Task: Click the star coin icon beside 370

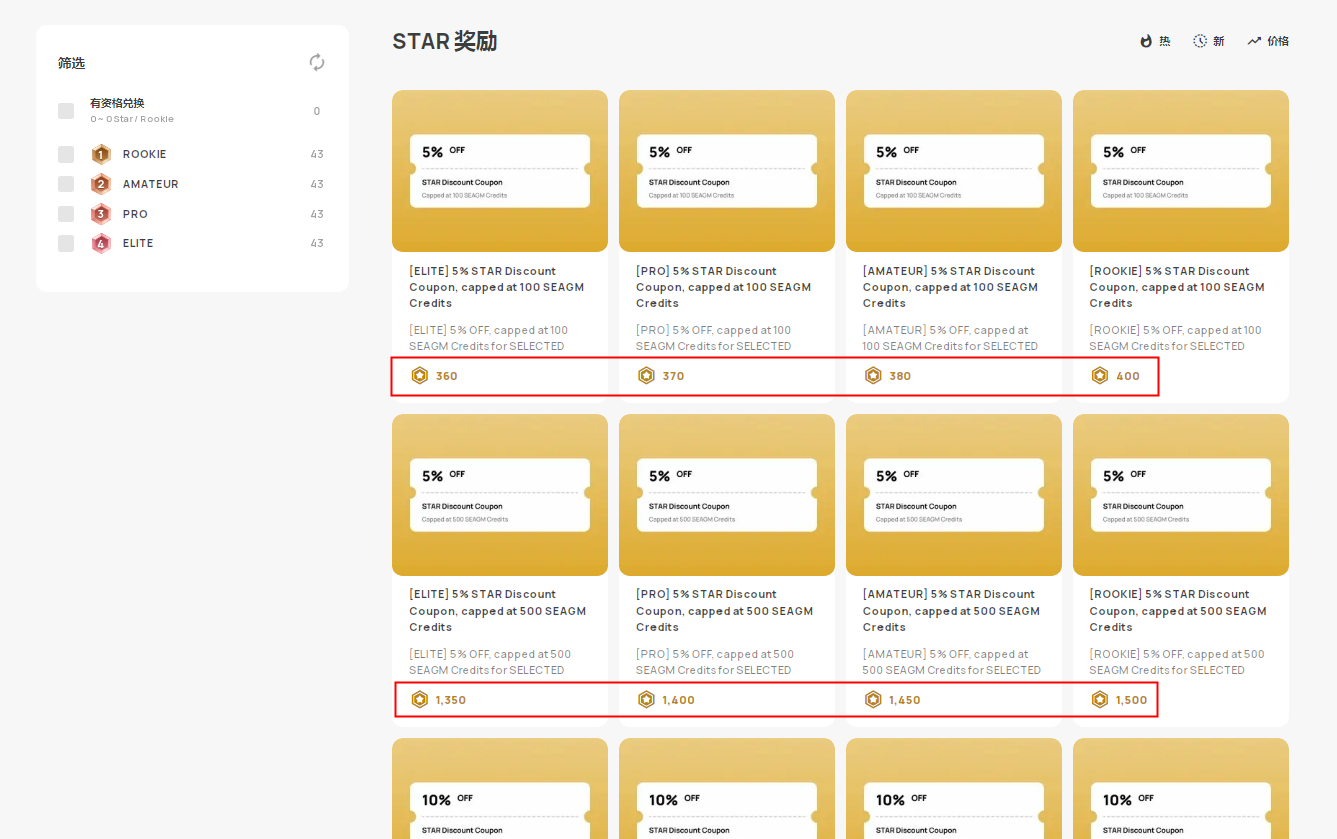Action: point(647,376)
